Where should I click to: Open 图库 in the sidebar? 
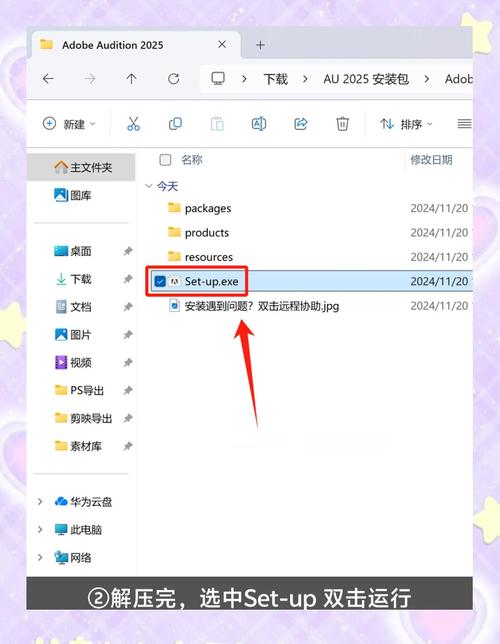point(81,195)
